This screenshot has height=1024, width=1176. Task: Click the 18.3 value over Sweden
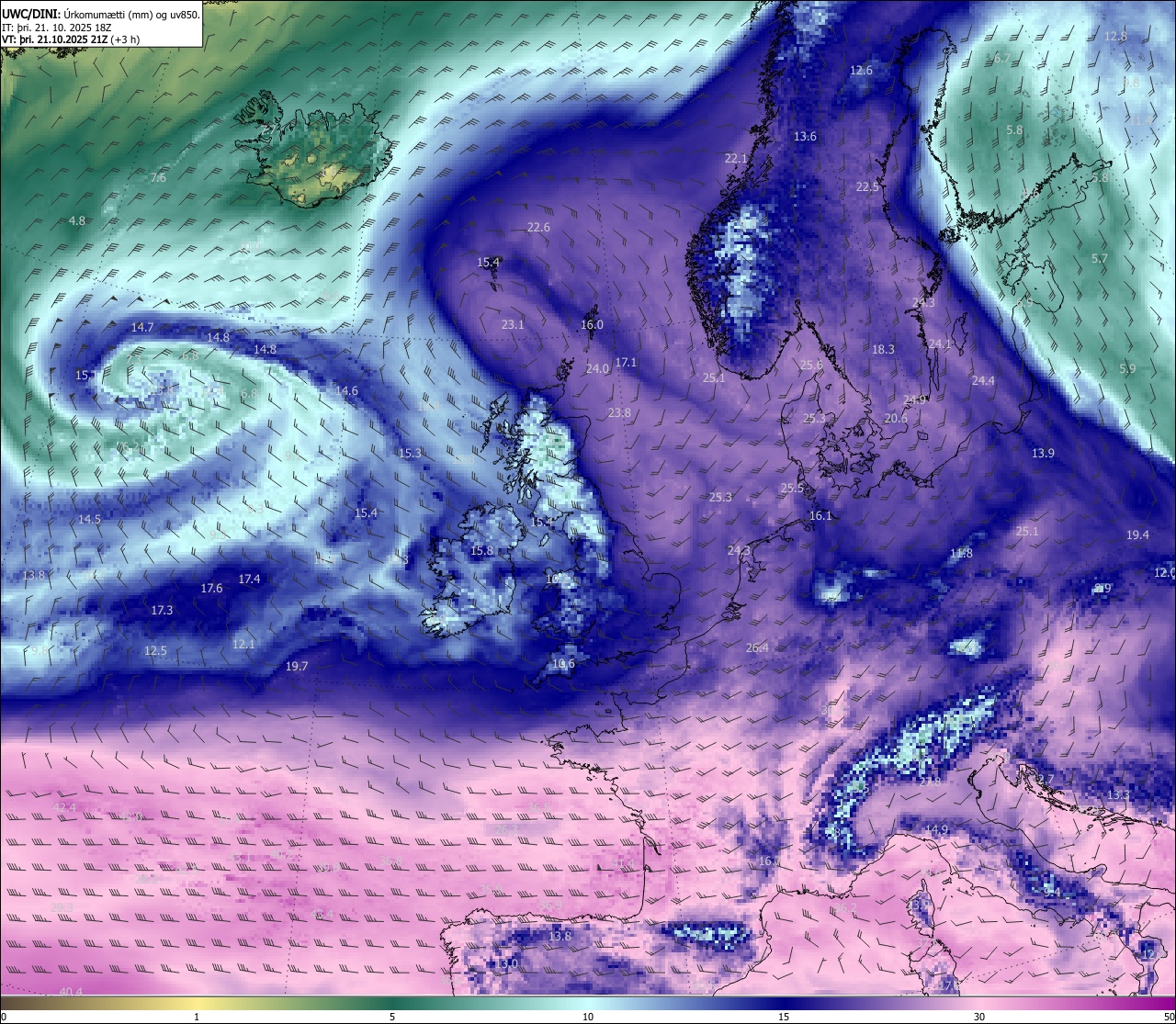883,350
